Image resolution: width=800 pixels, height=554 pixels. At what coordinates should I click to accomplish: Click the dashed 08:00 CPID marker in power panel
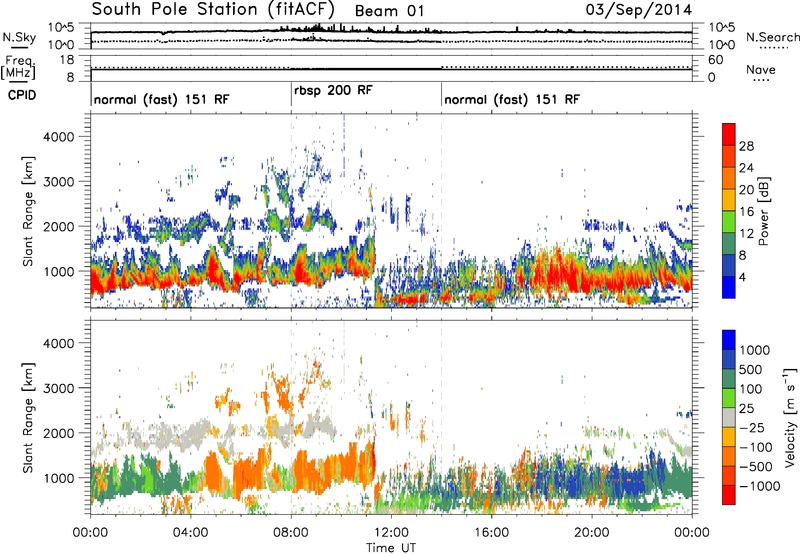click(x=291, y=210)
